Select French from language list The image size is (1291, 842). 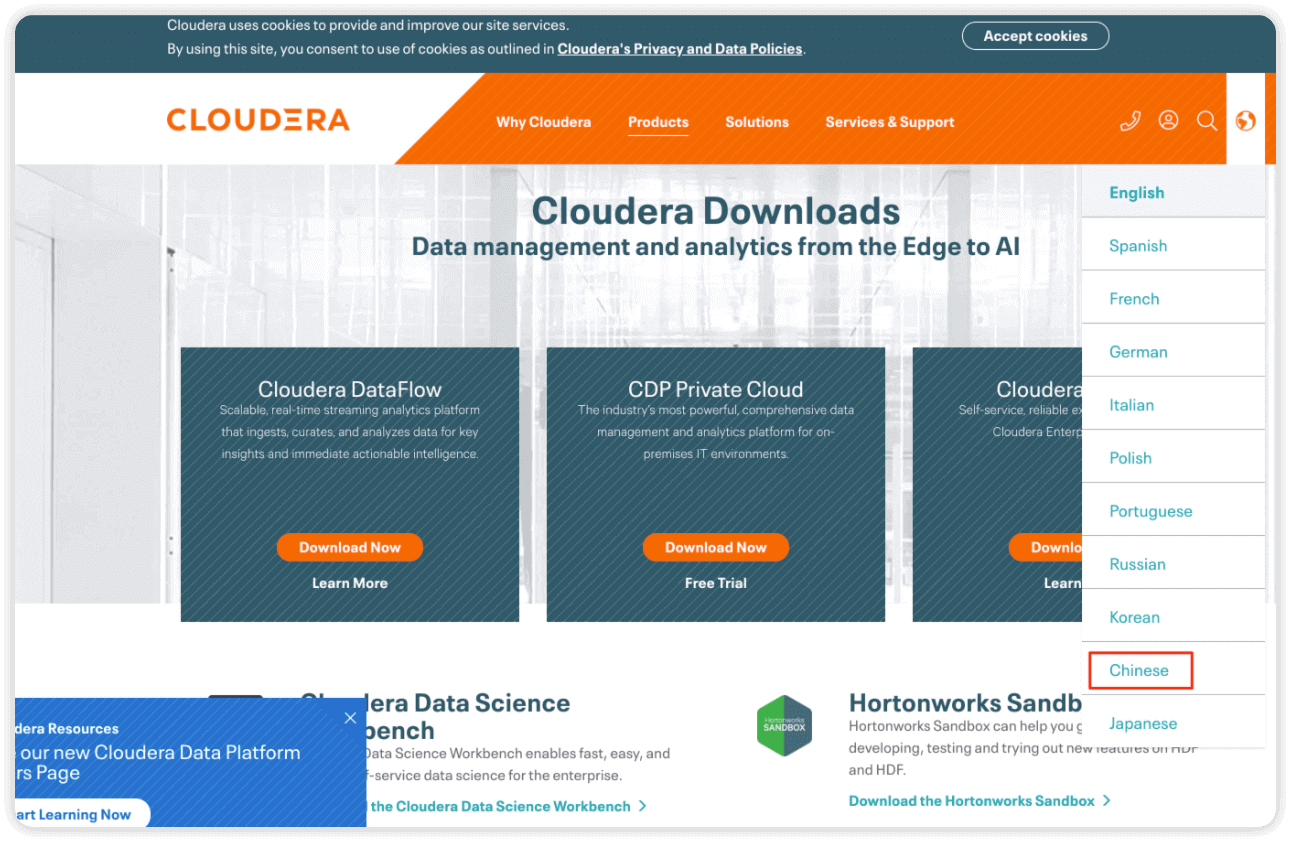[x=1173, y=298]
